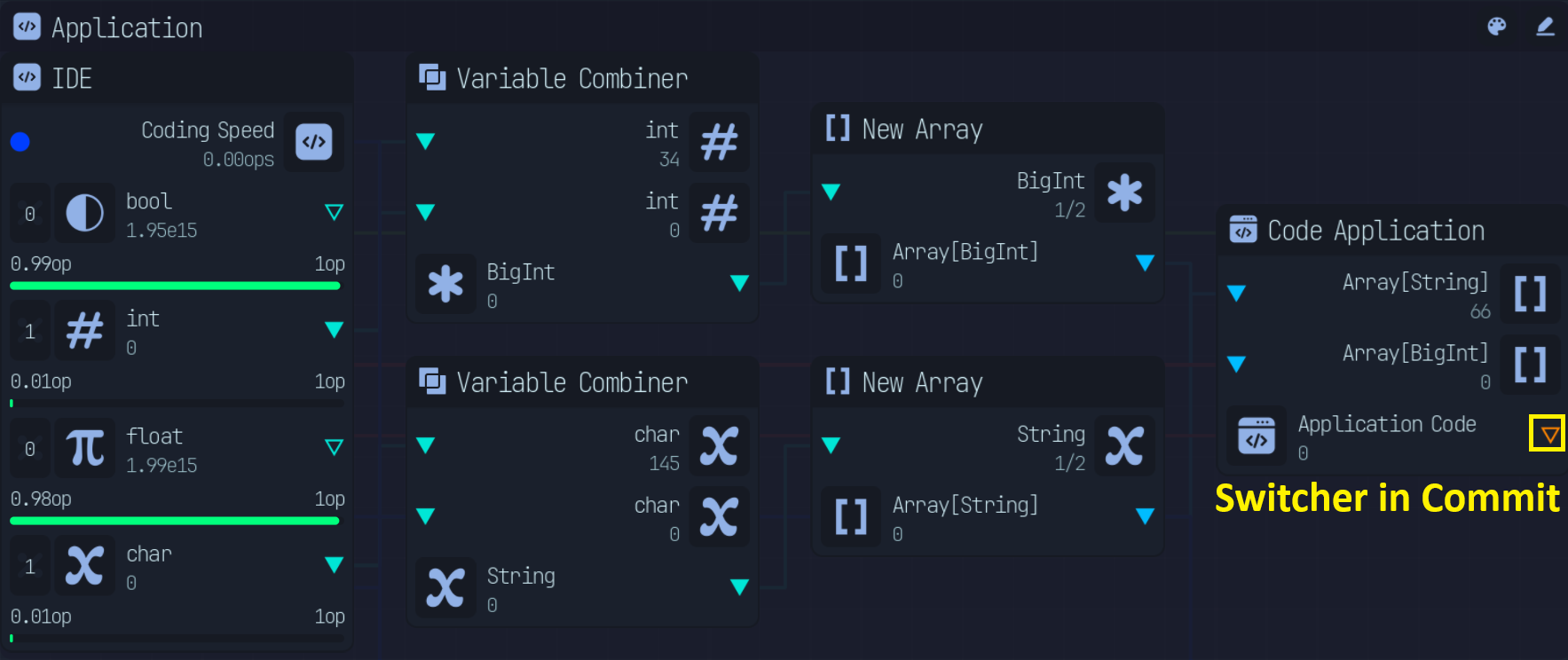Viewport: 1568px width, 660px height.
Task: Click the BigInt asterisk icon in New Array
Action: click(1124, 192)
